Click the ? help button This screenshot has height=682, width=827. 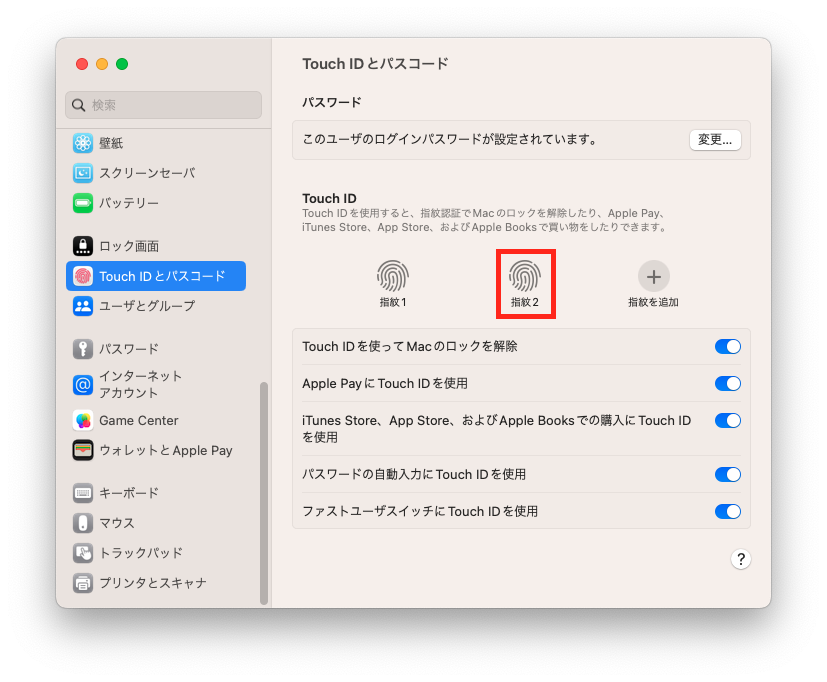(741, 559)
